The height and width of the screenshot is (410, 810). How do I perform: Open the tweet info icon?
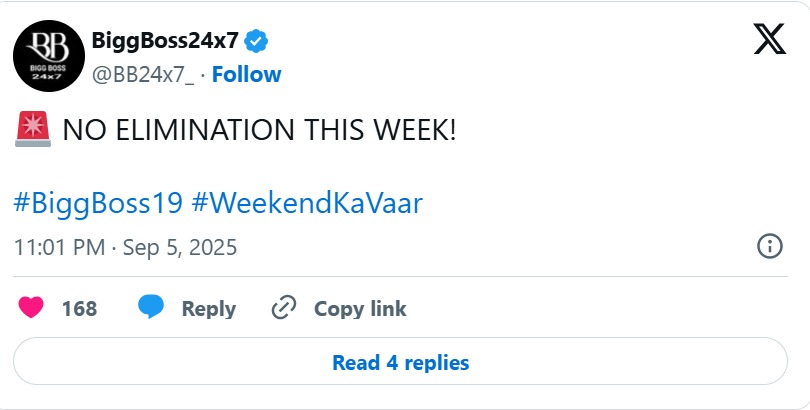pyautogui.click(x=769, y=246)
